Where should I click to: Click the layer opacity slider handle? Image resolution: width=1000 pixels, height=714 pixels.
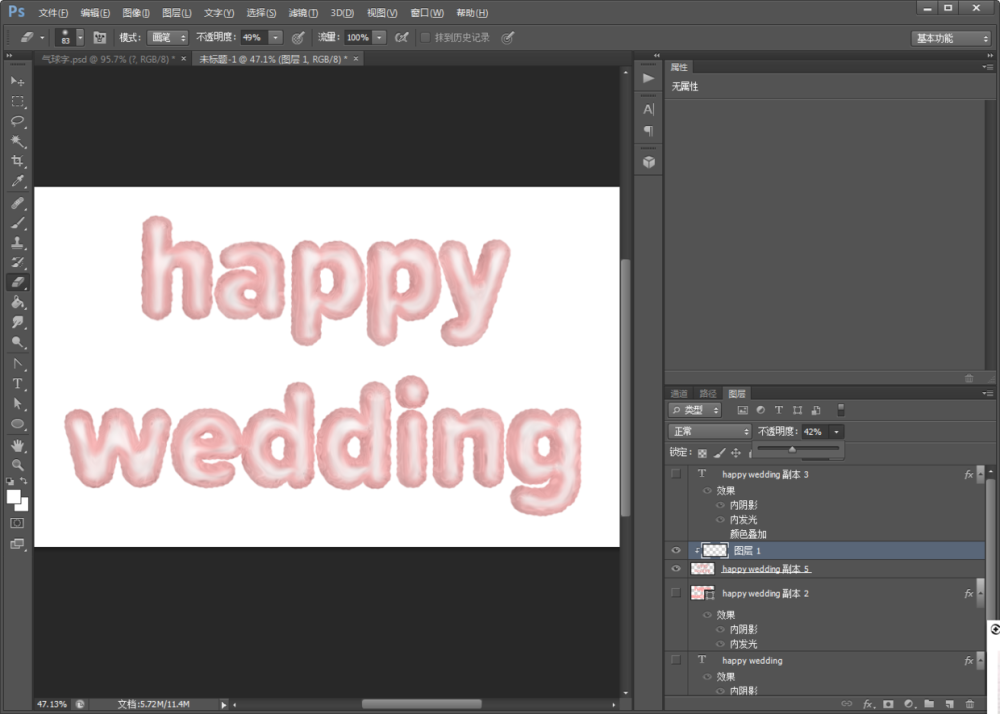tap(792, 449)
